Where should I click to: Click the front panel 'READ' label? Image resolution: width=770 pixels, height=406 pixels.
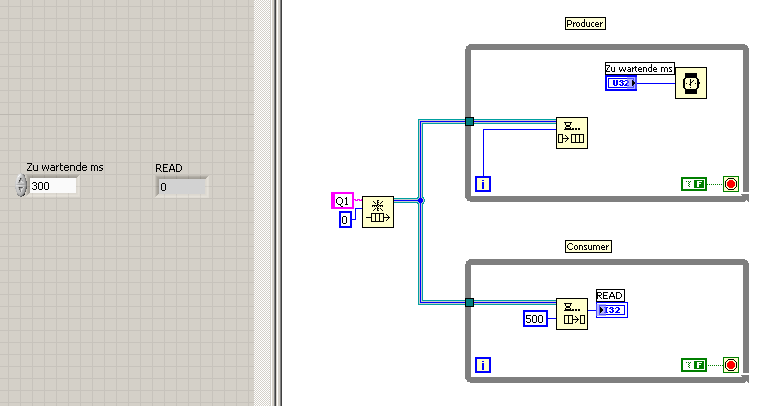[168, 168]
